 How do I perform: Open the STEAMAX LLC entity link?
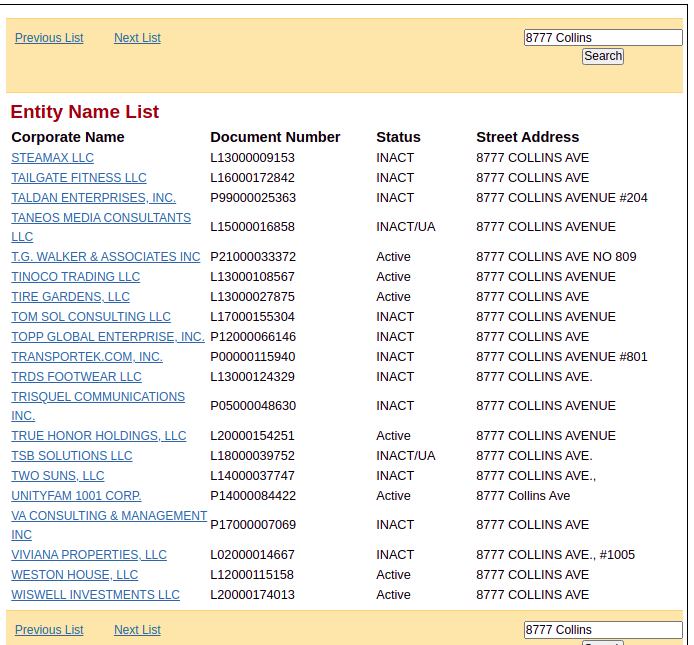(52, 158)
